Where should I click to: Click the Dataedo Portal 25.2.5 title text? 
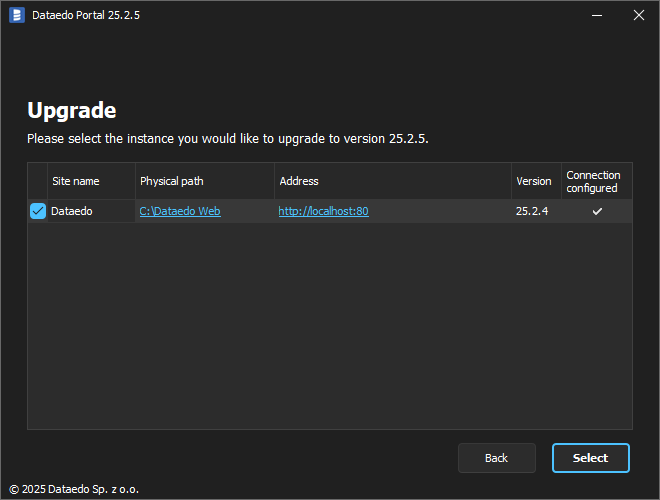[86, 15]
